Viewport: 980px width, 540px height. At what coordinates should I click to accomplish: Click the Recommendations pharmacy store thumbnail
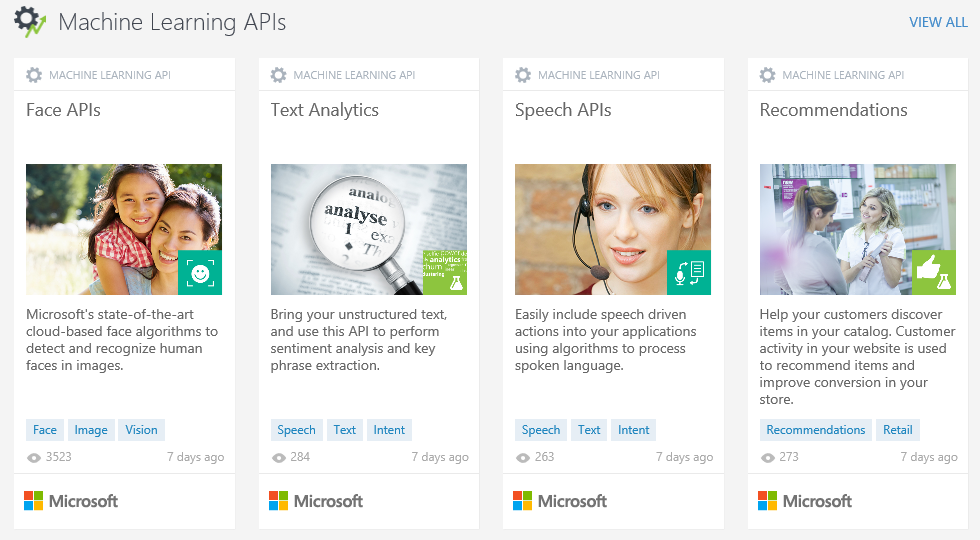click(x=858, y=229)
